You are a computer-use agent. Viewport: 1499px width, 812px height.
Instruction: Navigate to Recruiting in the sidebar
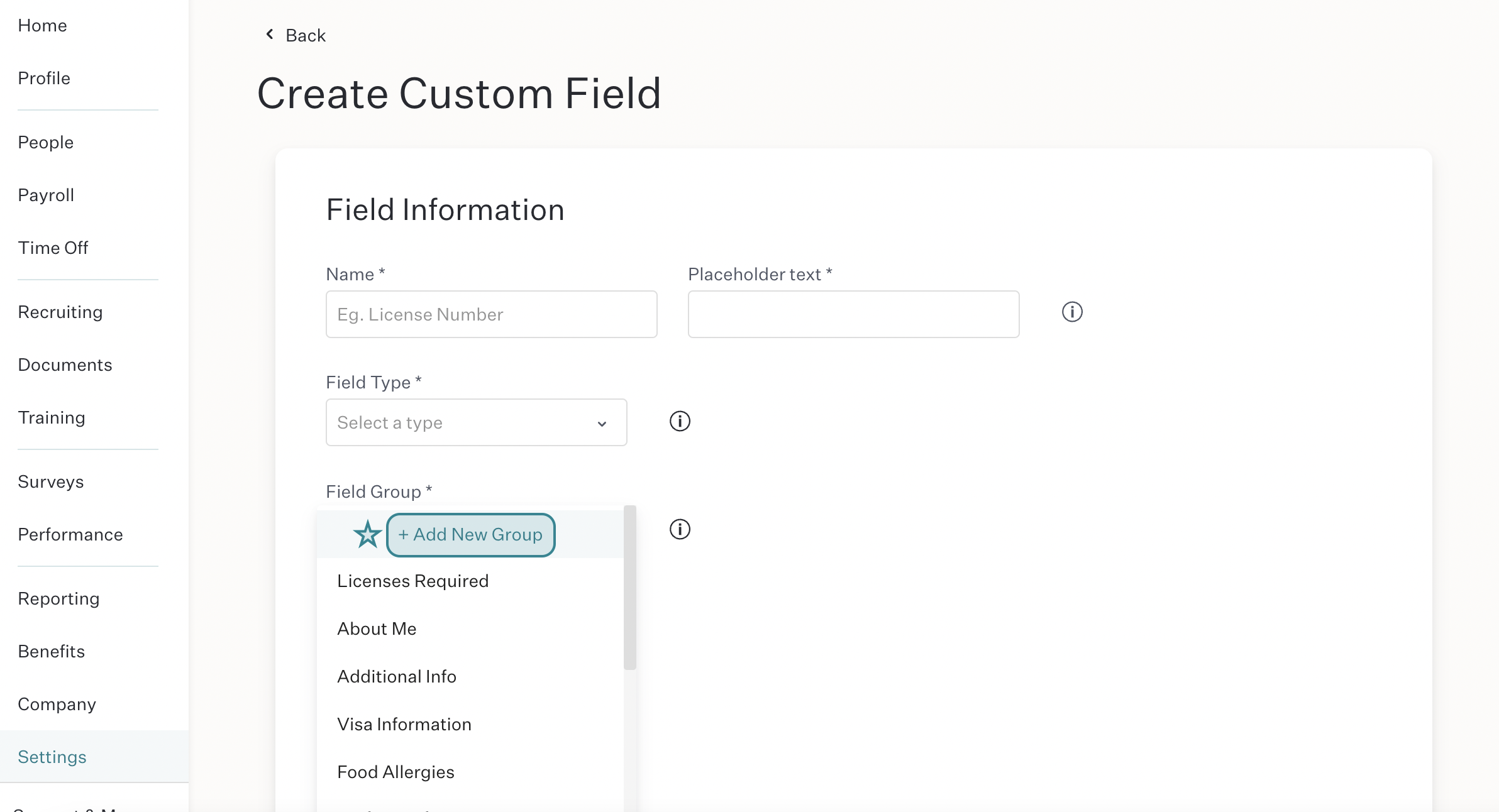pyautogui.click(x=60, y=312)
